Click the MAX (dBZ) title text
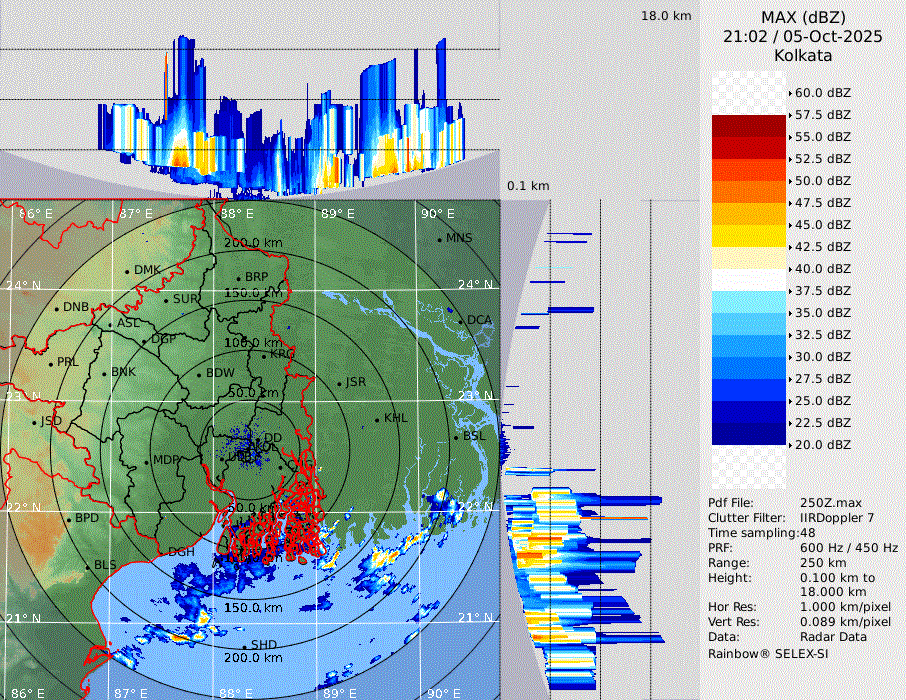 (803, 17)
